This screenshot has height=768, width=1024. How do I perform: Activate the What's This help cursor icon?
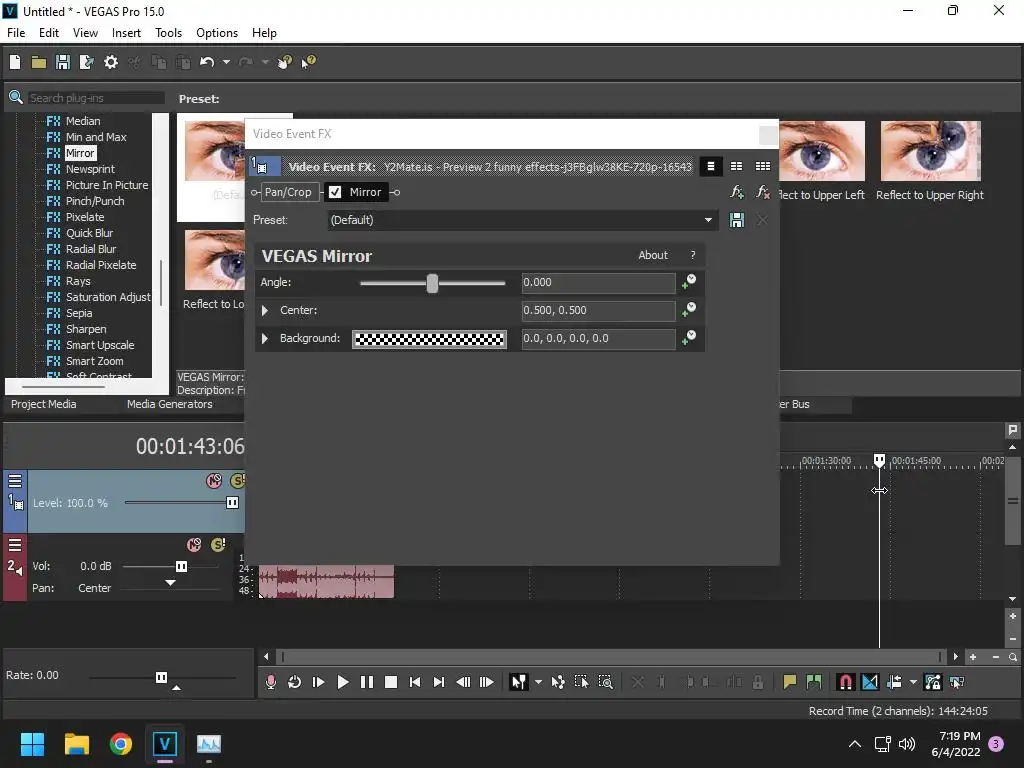coord(308,62)
